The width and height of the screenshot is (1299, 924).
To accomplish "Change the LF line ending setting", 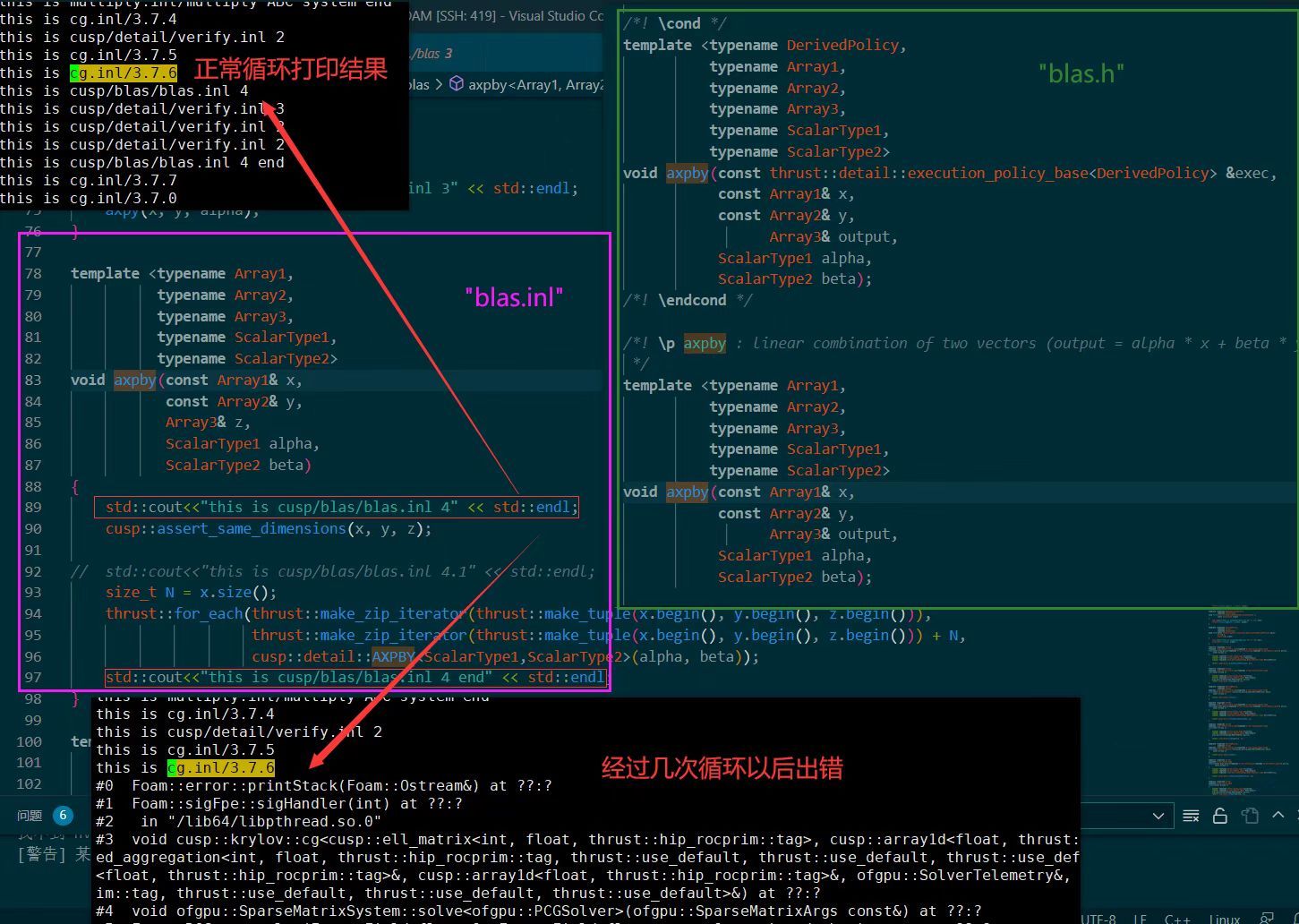I will click(1141, 919).
